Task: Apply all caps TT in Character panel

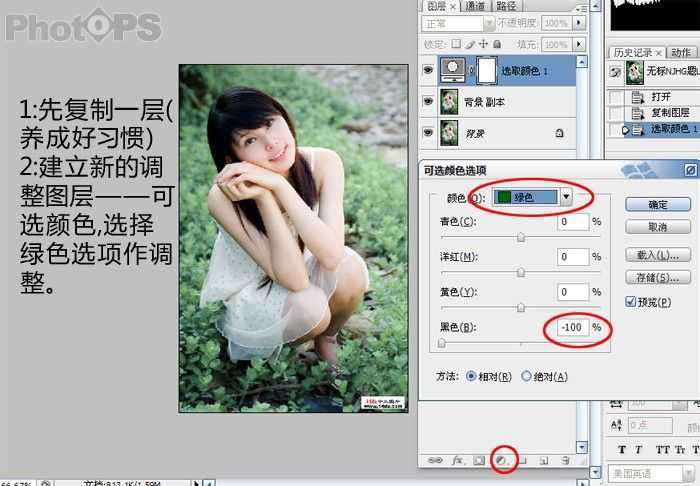Action: pyautogui.click(x=662, y=450)
